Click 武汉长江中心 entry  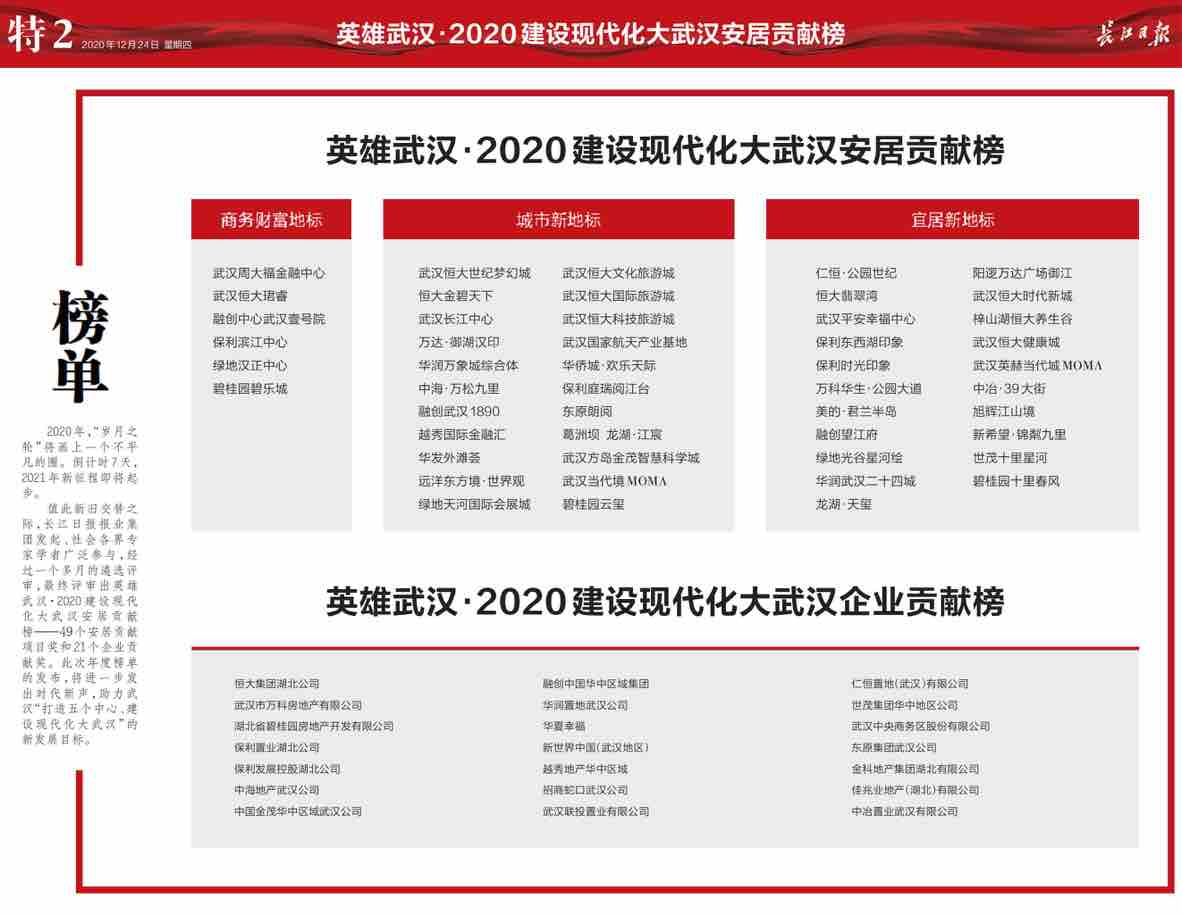coord(455,319)
